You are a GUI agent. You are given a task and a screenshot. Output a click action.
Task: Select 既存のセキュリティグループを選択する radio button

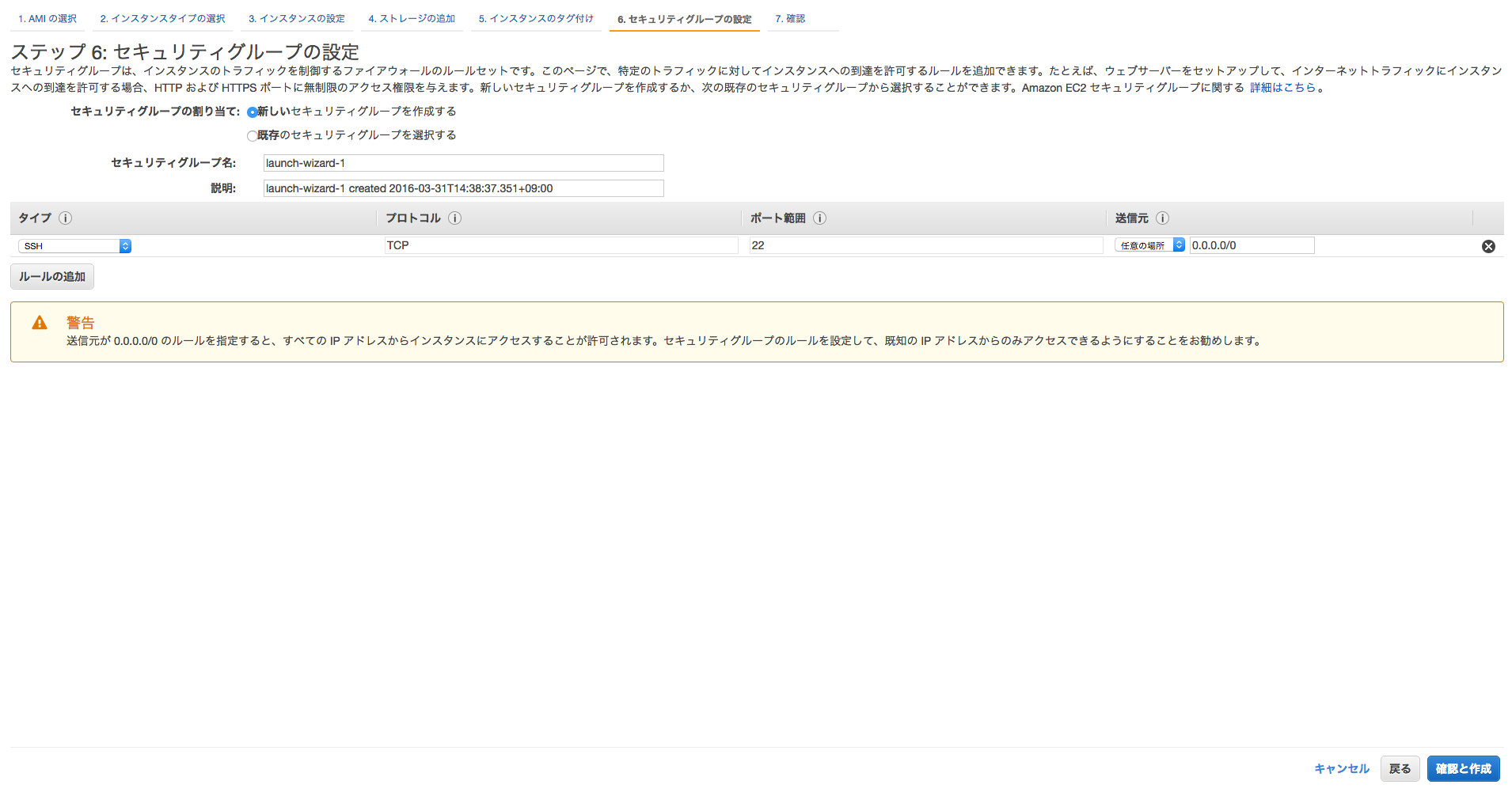(253, 135)
